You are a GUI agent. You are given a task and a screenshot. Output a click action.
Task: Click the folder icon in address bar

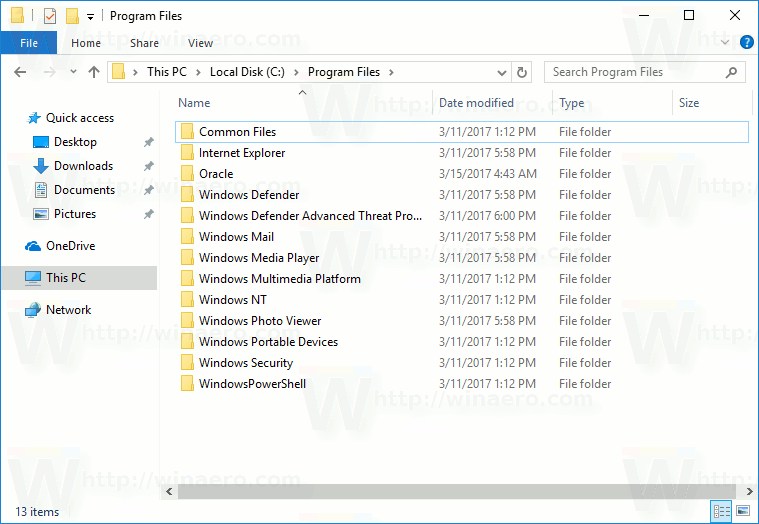point(119,72)
